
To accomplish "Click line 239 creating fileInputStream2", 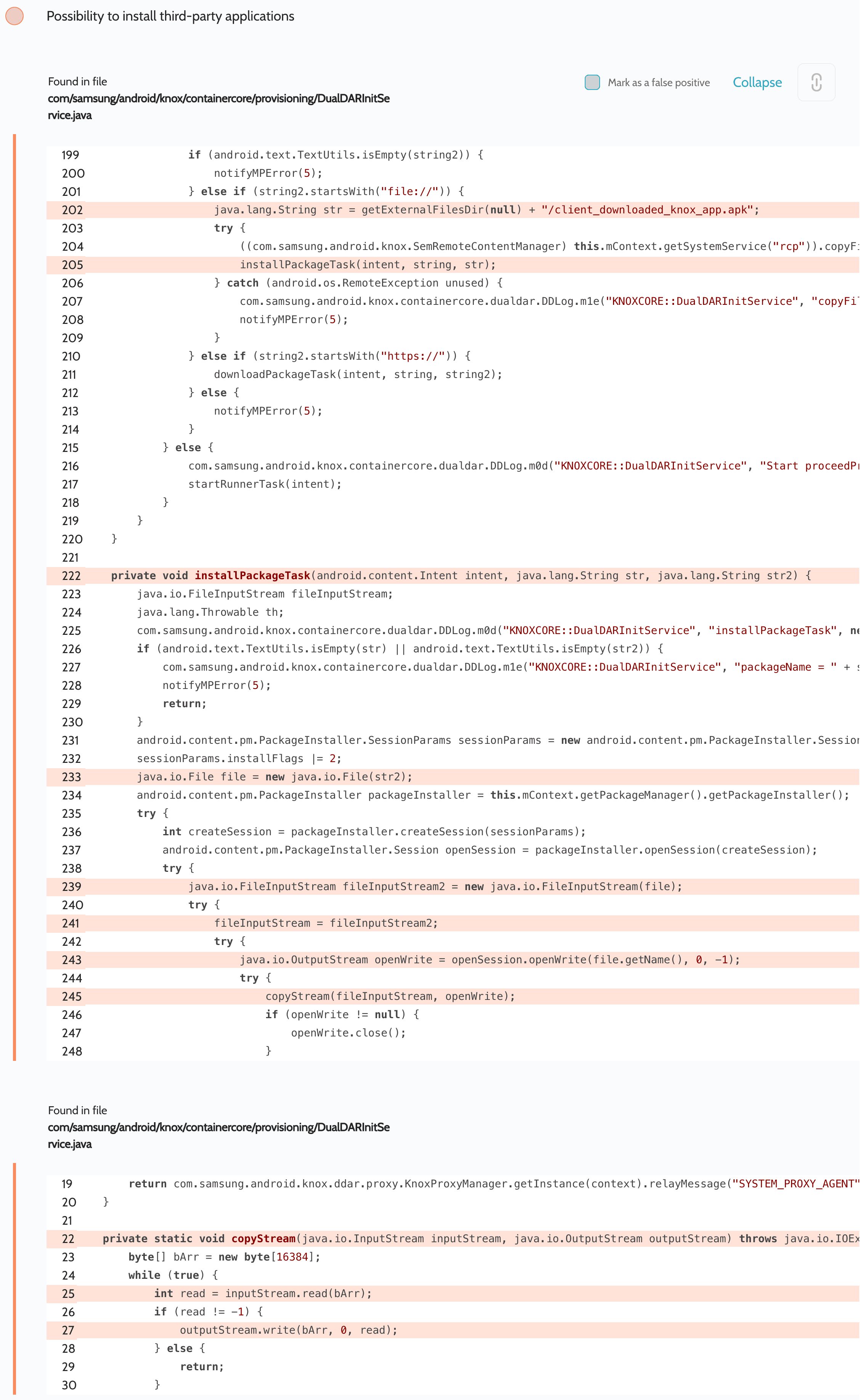I will point(435,886).
